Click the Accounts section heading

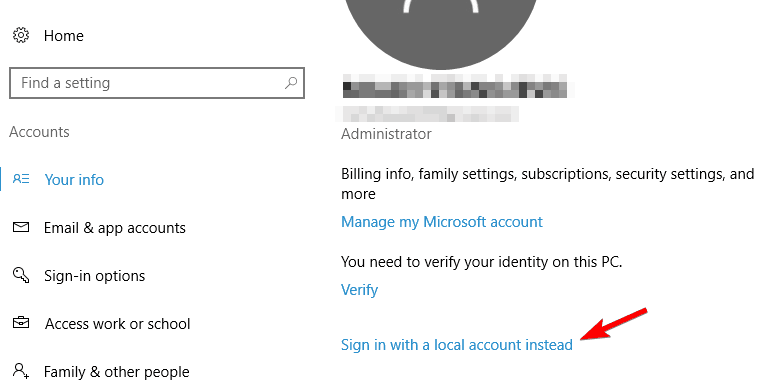pyautogui.click(x=39, y=132)
